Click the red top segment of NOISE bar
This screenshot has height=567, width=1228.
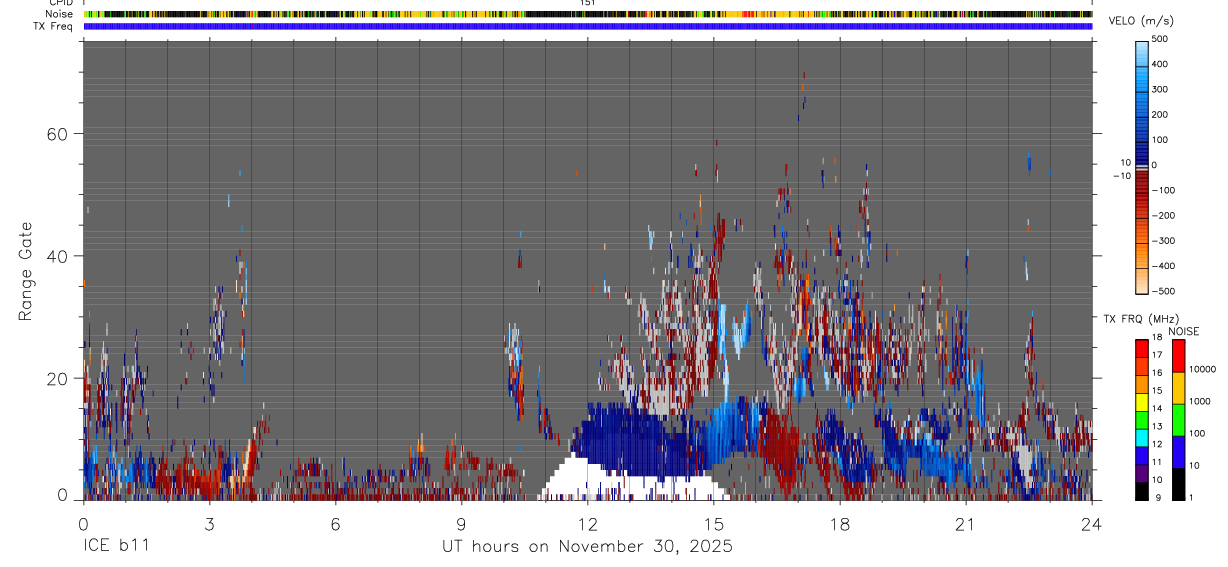click(x=1178, y=356)
